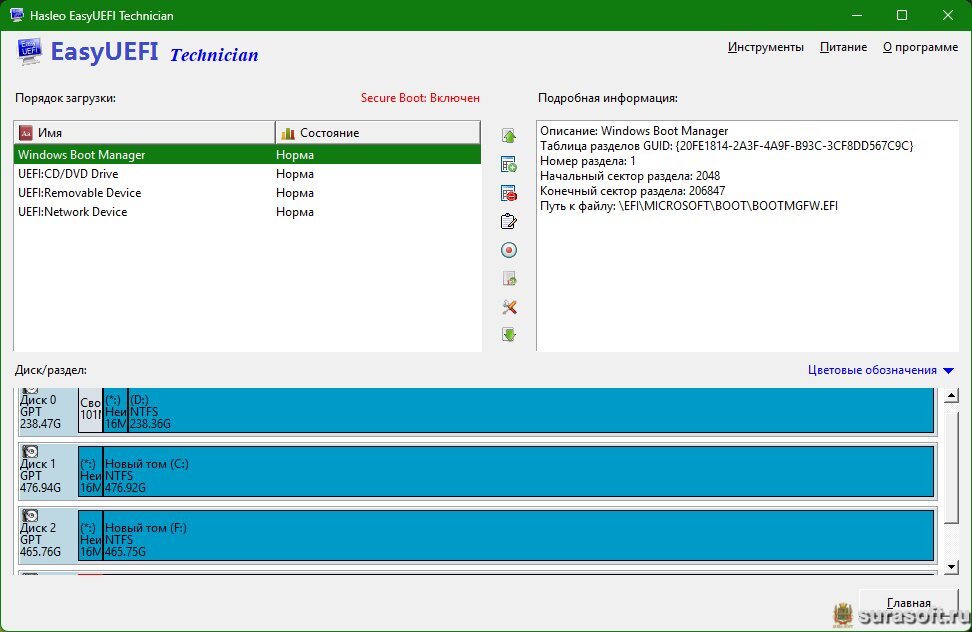
Task: Select UEFI:Removable Device entry
Action: 247,193
